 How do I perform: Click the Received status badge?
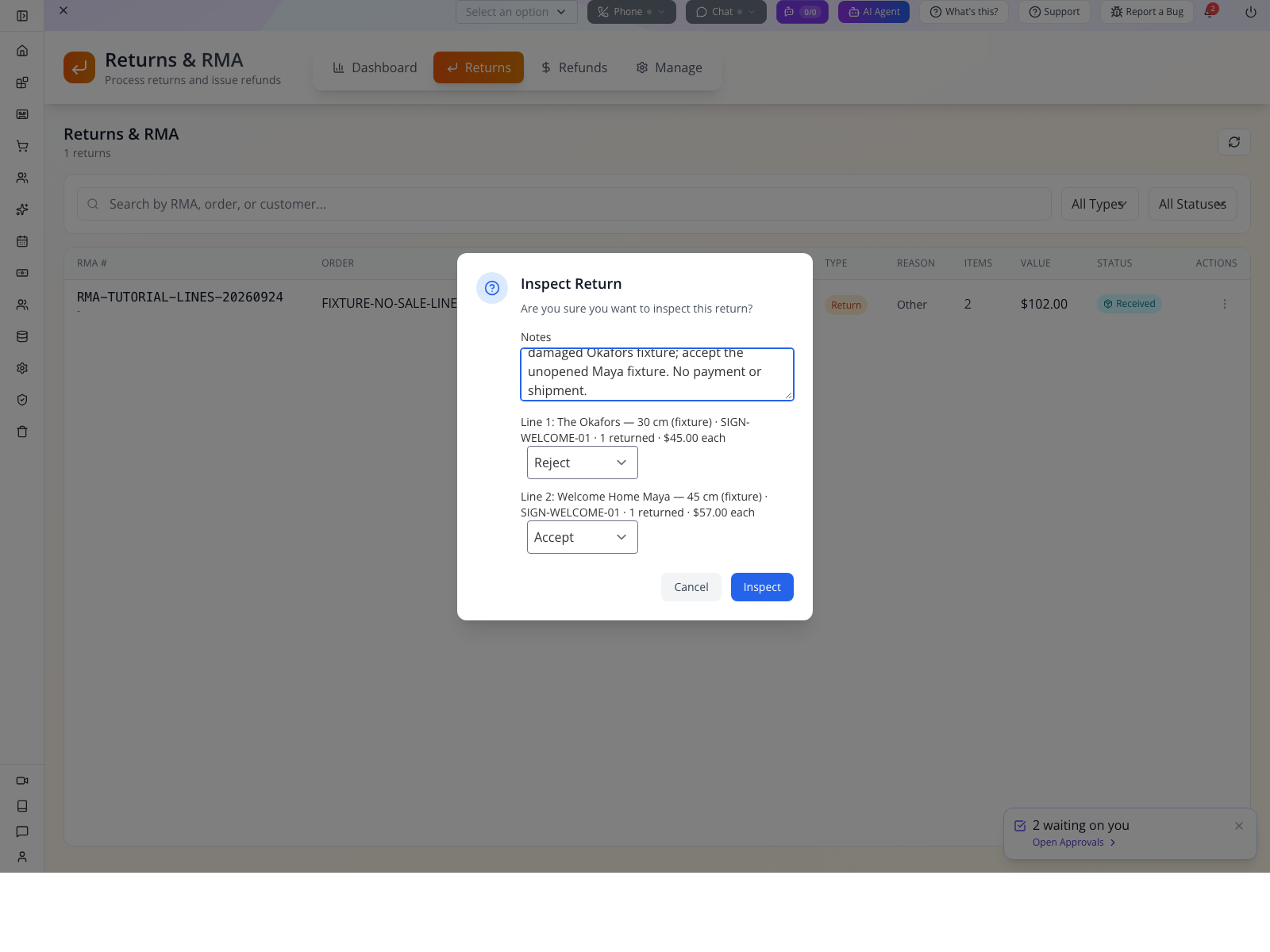click(x=1130, y=304)
